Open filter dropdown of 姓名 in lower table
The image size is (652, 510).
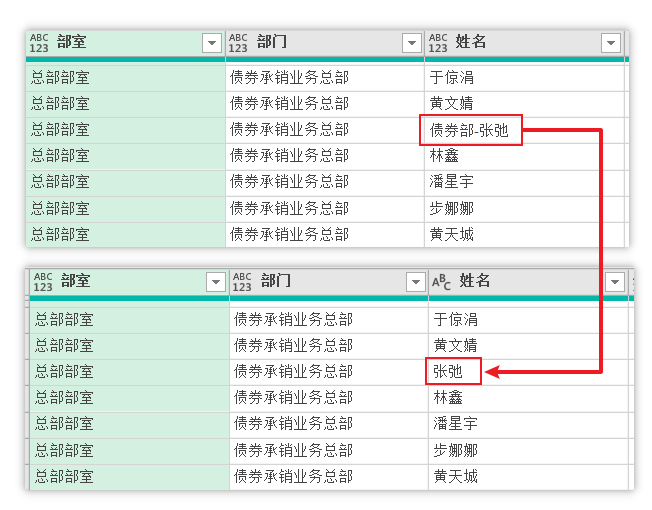(x=615, y=282)
